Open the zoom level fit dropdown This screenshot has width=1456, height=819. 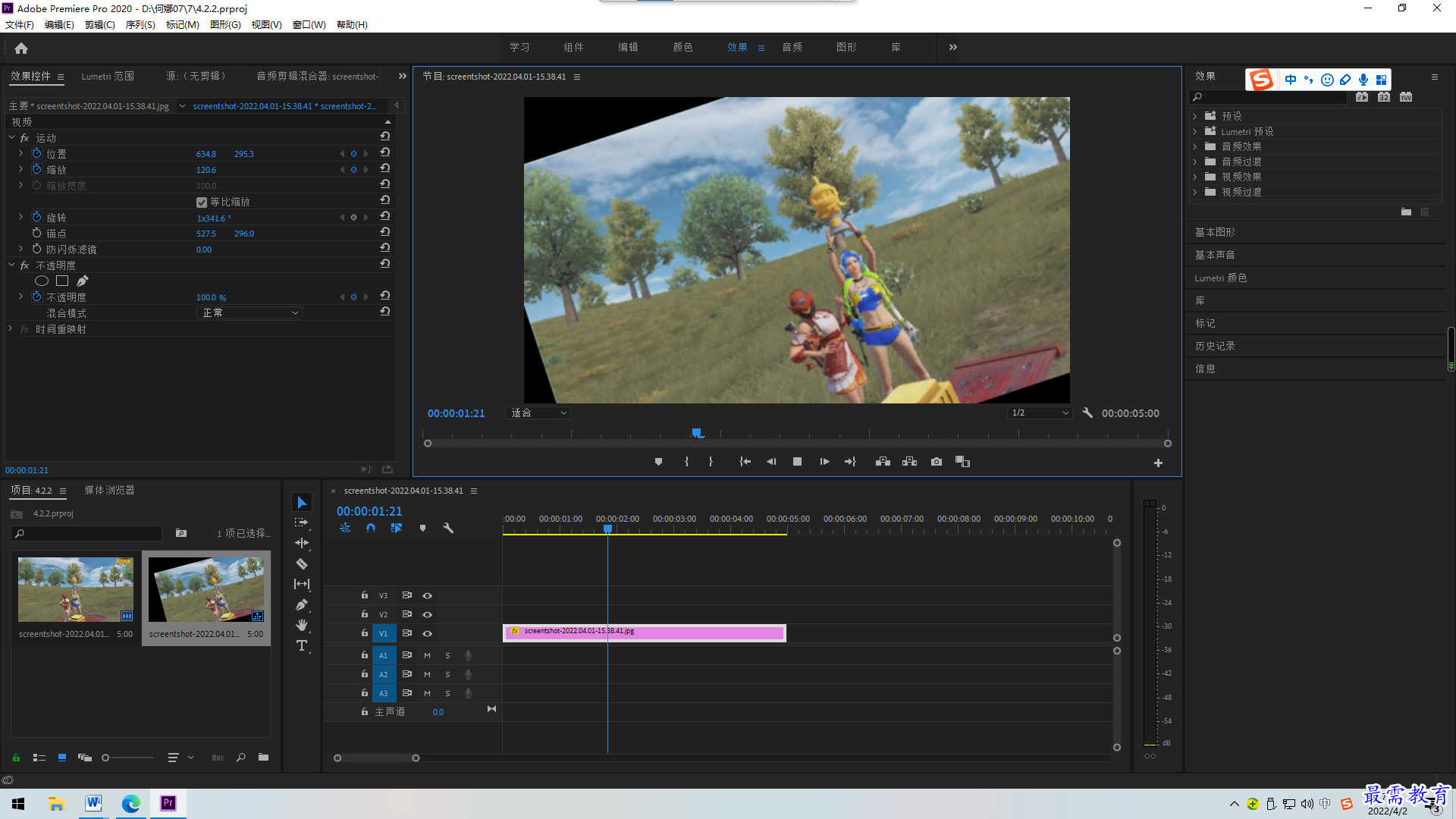pos(538,413)
